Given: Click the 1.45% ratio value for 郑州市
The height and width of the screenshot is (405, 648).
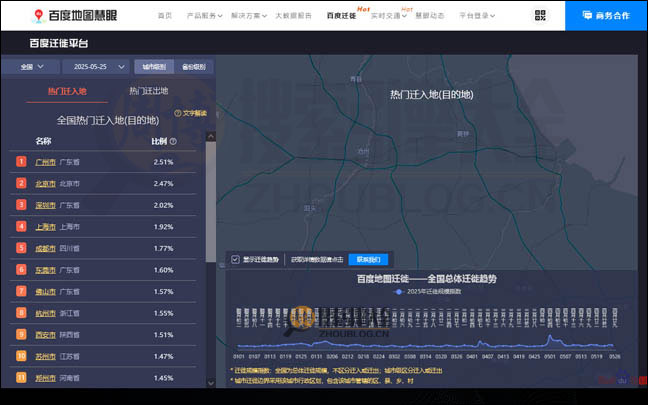Looking at the screenshot, I should (163, 378).
